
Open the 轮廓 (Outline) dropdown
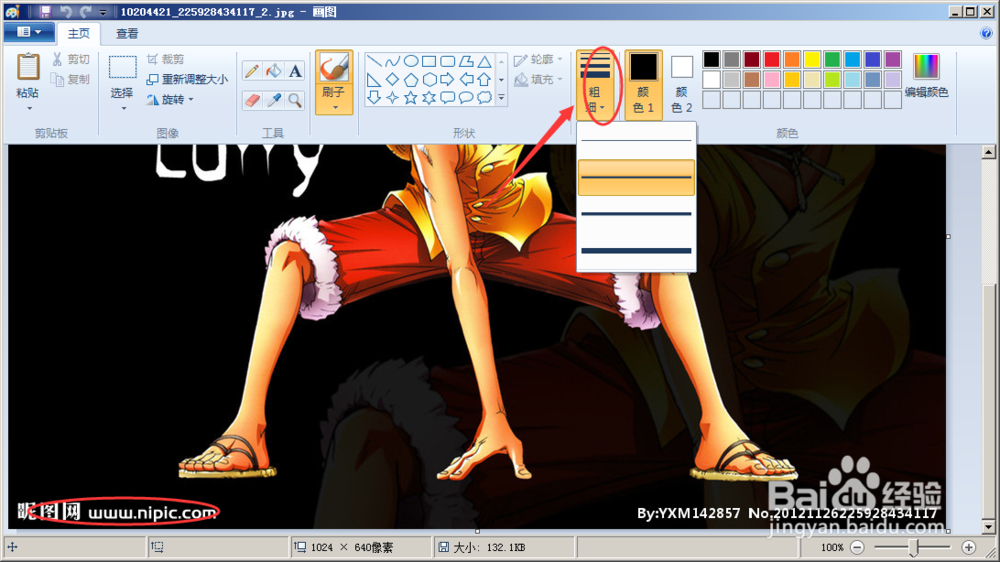(538, 59)
